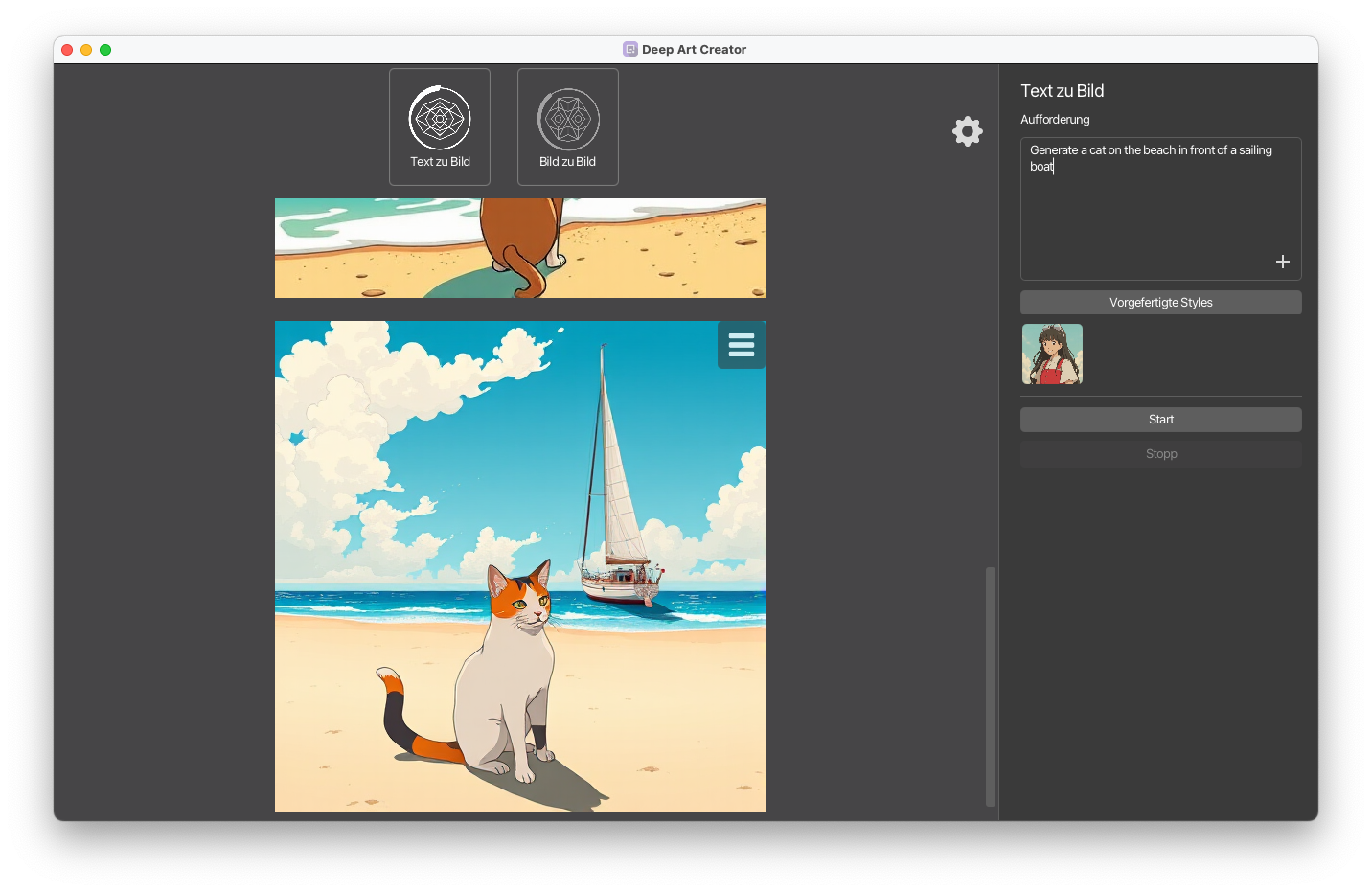This screenshot has height=892, width=1372.
Task: Click the Deep Art Creator icon in the titlebar
Action: coord(629,49)
